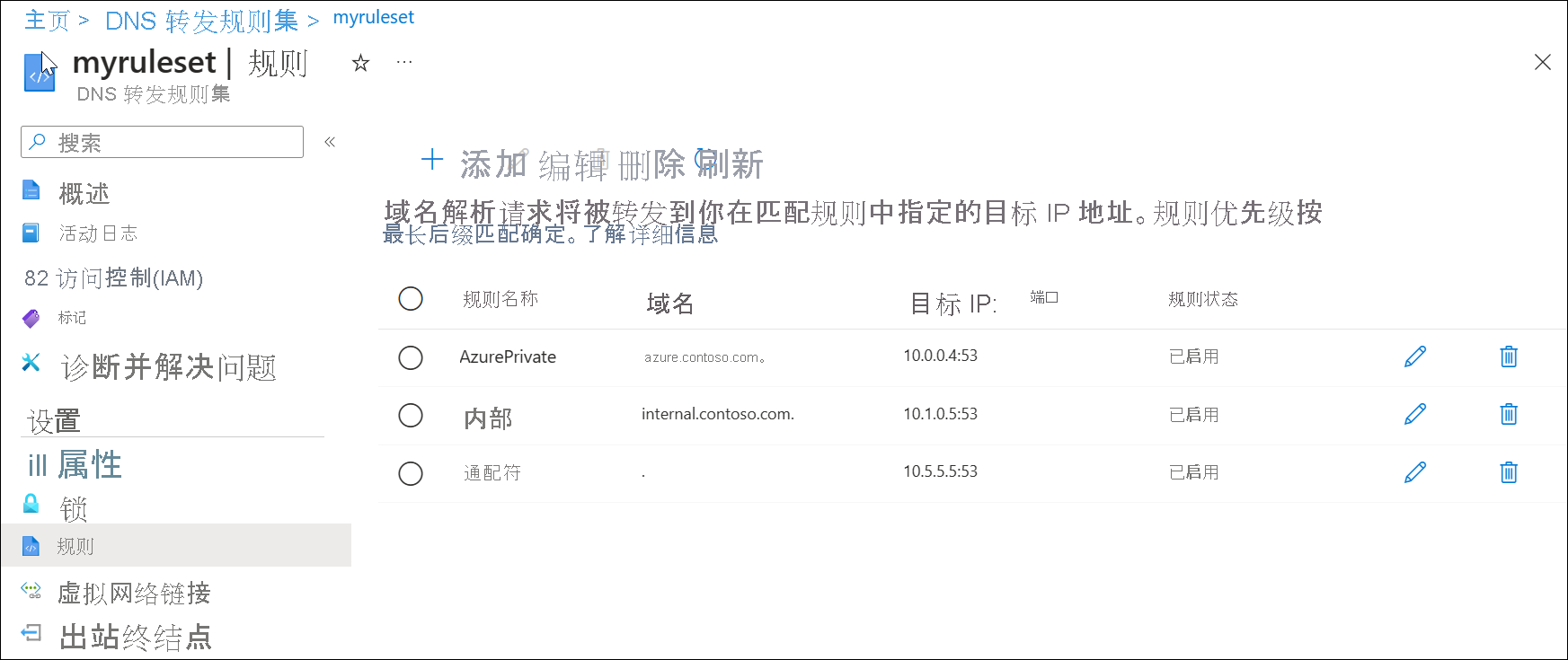Click the 域名 column header
1568x660 pixels.
[x=670, y=304]
